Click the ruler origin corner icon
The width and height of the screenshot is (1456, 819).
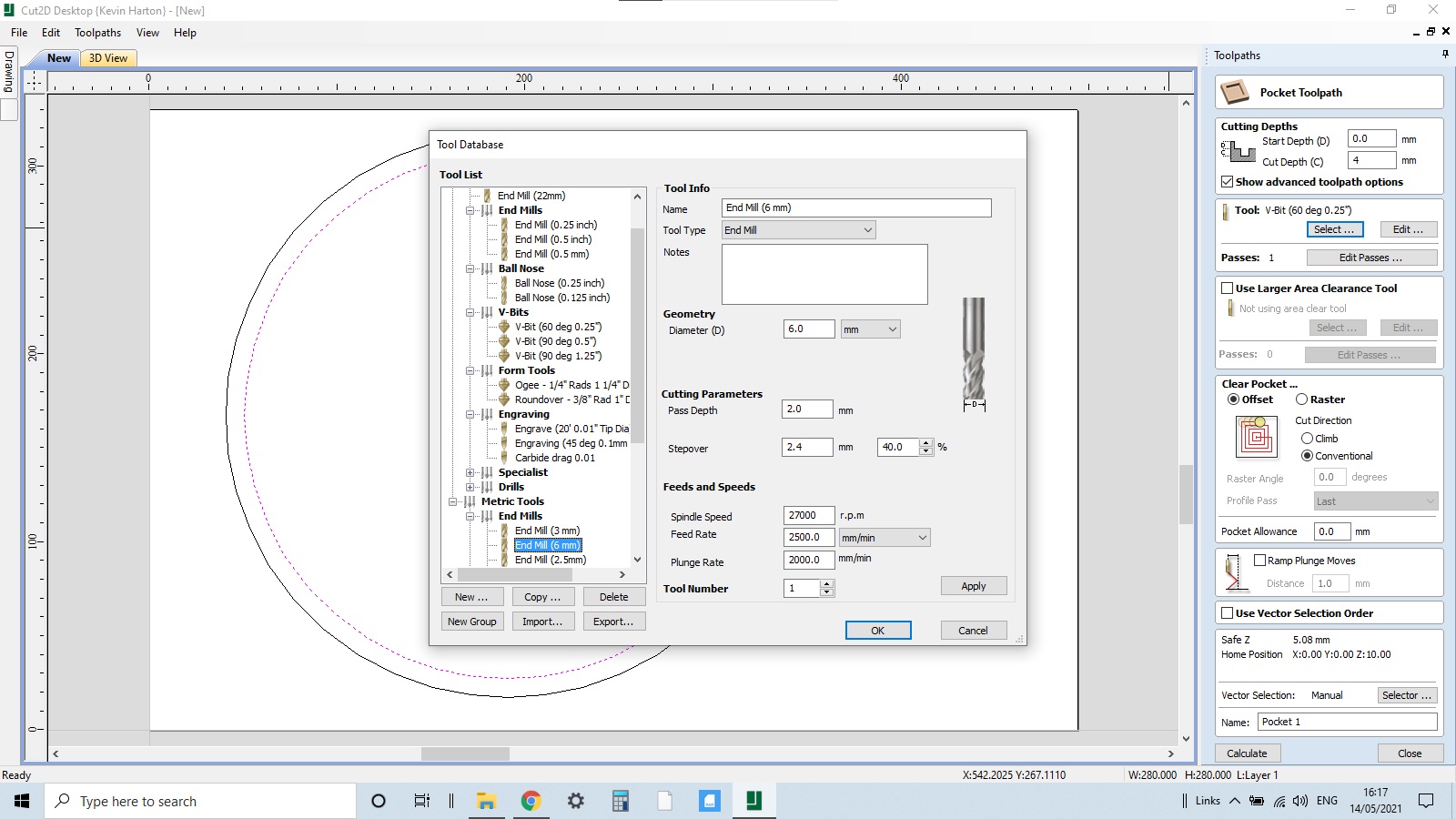coord(34,81)
